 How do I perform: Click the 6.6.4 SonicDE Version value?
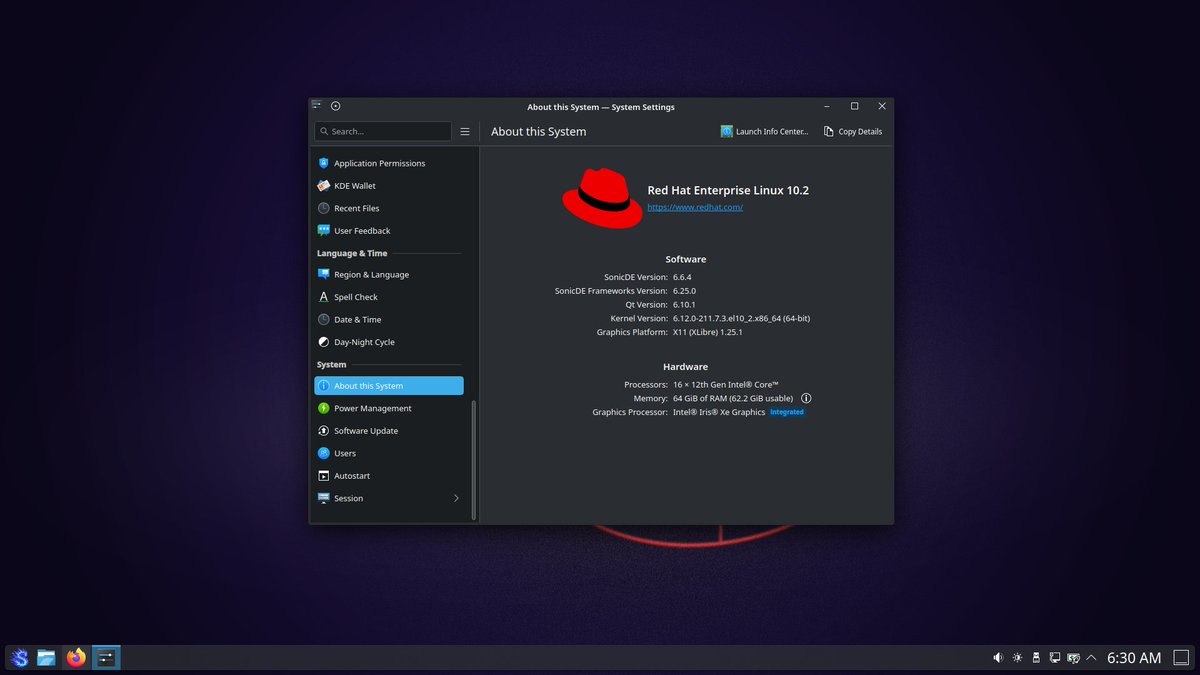click(x=682, y=277)
